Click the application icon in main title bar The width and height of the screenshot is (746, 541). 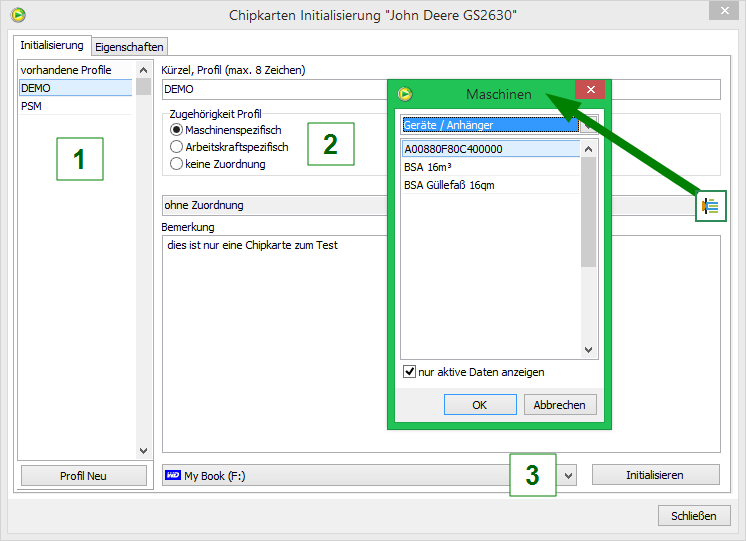[18, 14]
